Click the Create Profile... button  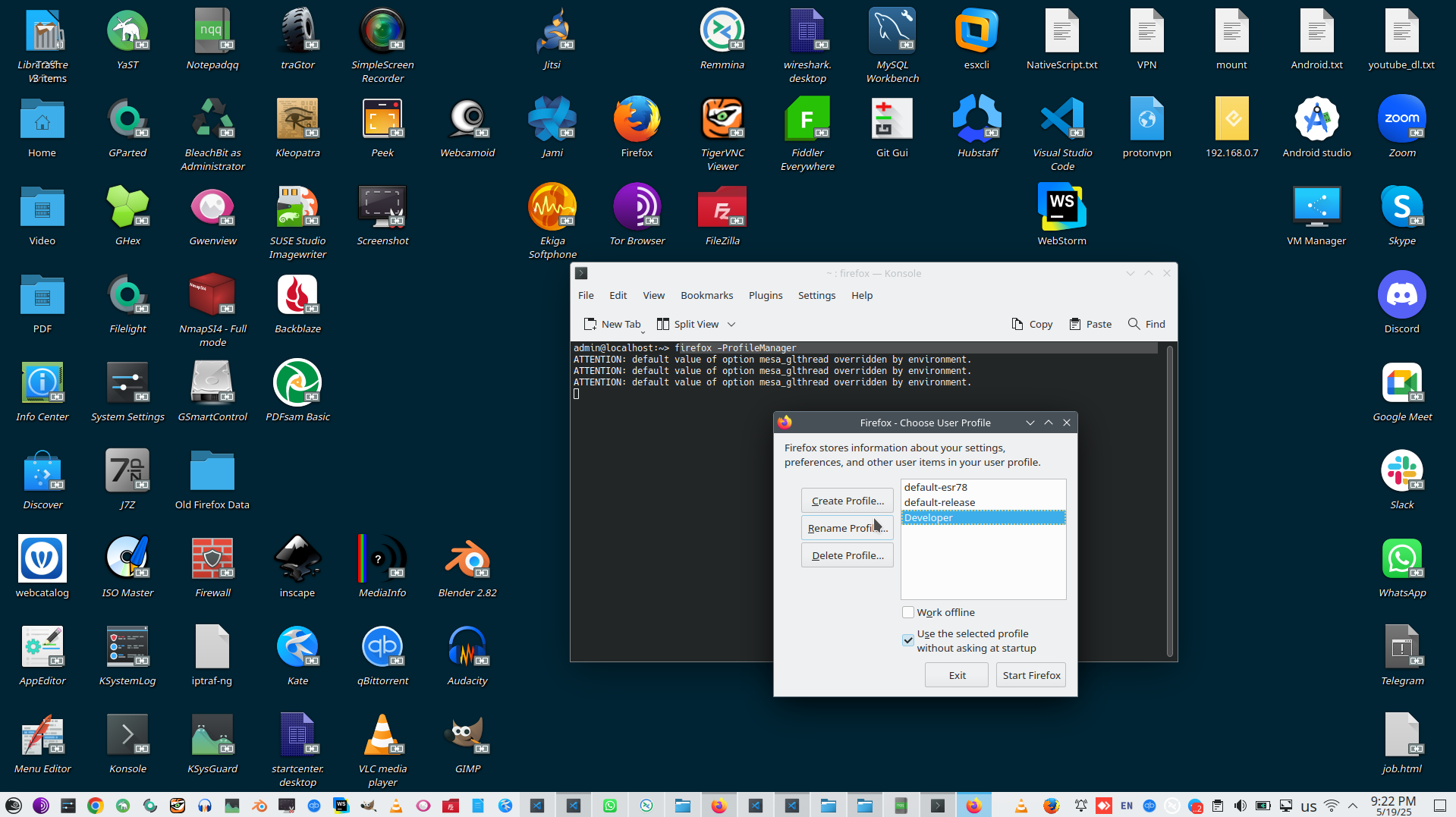tap(847, 501)
